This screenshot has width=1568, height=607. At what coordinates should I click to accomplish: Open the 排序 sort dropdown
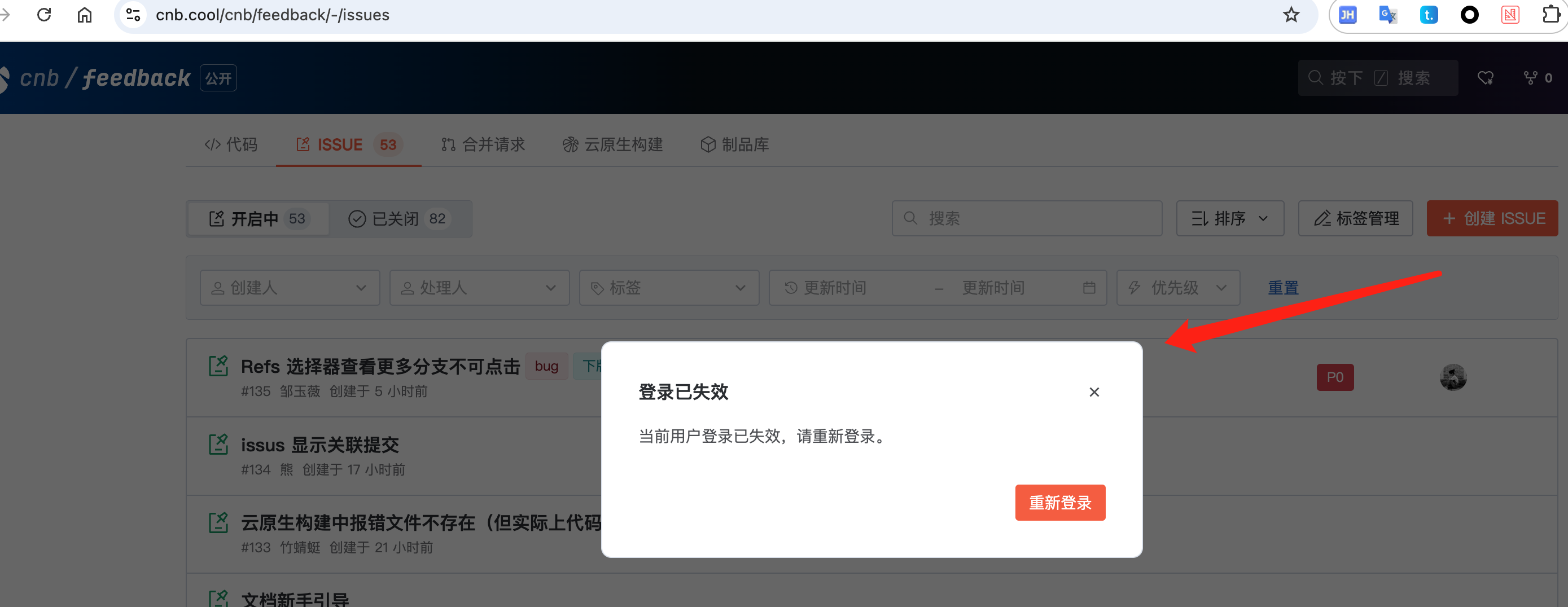1229,218
